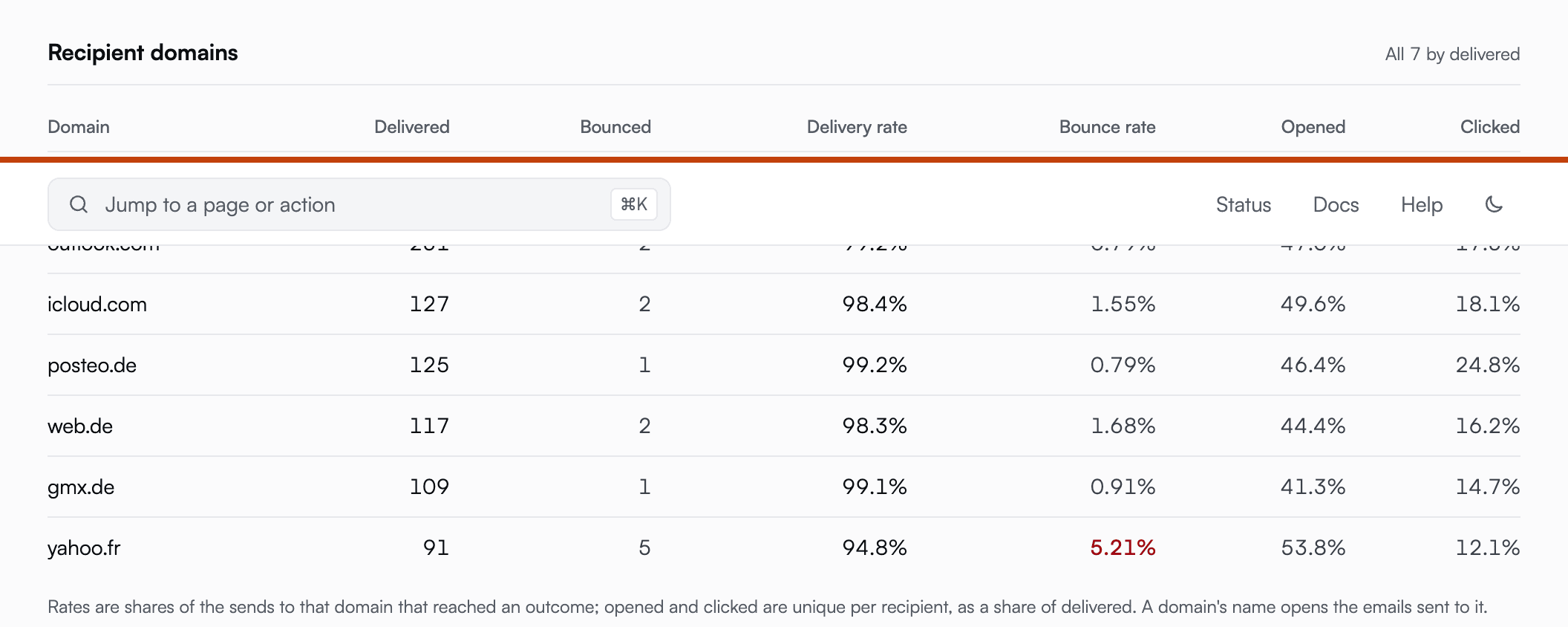The image size is (1568, 627).
Task: Click the 1.55% bounce rate for icloud.com
Action: pos(1123,304)
